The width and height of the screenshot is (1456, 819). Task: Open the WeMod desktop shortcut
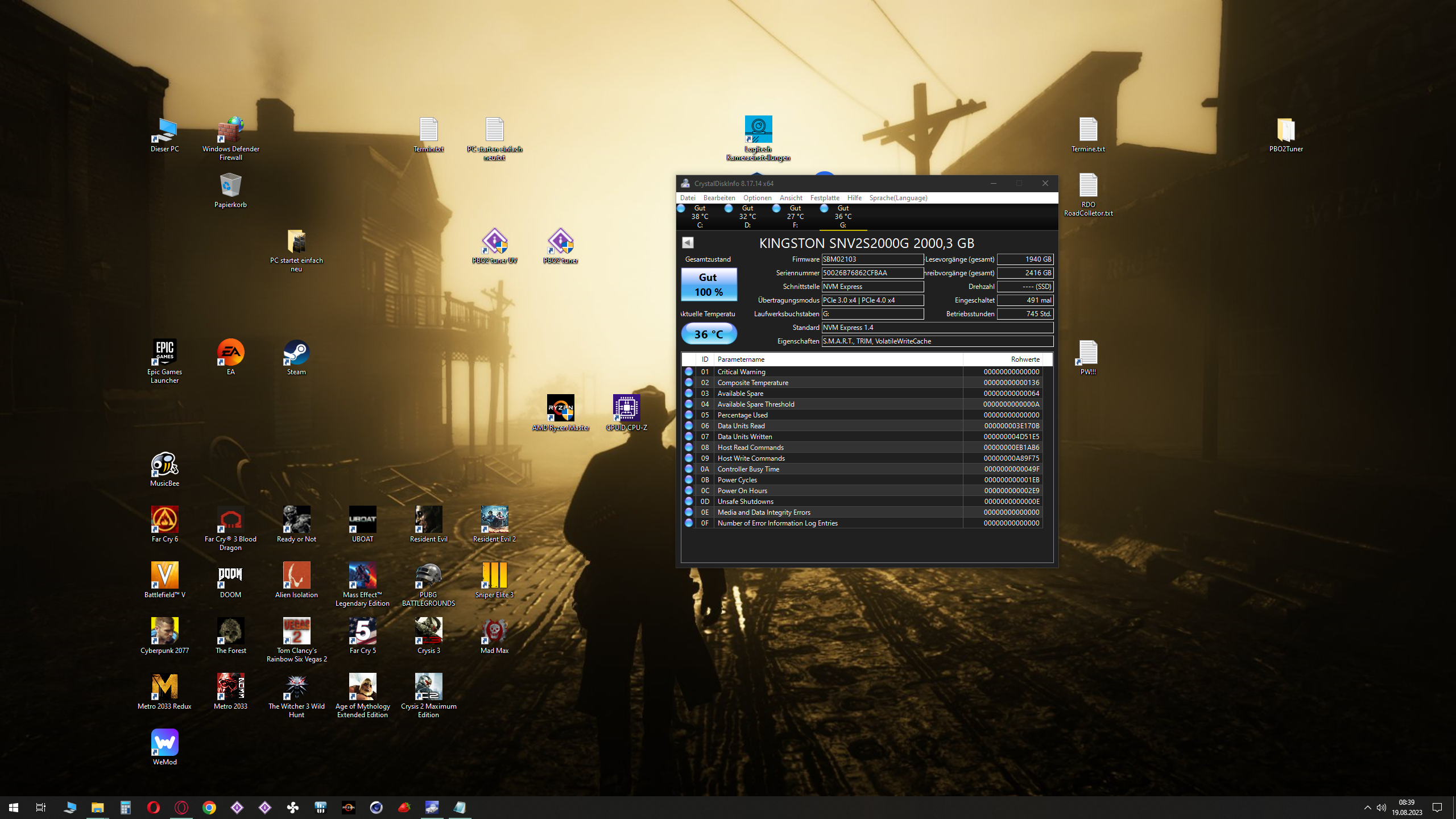coord(164,743)
